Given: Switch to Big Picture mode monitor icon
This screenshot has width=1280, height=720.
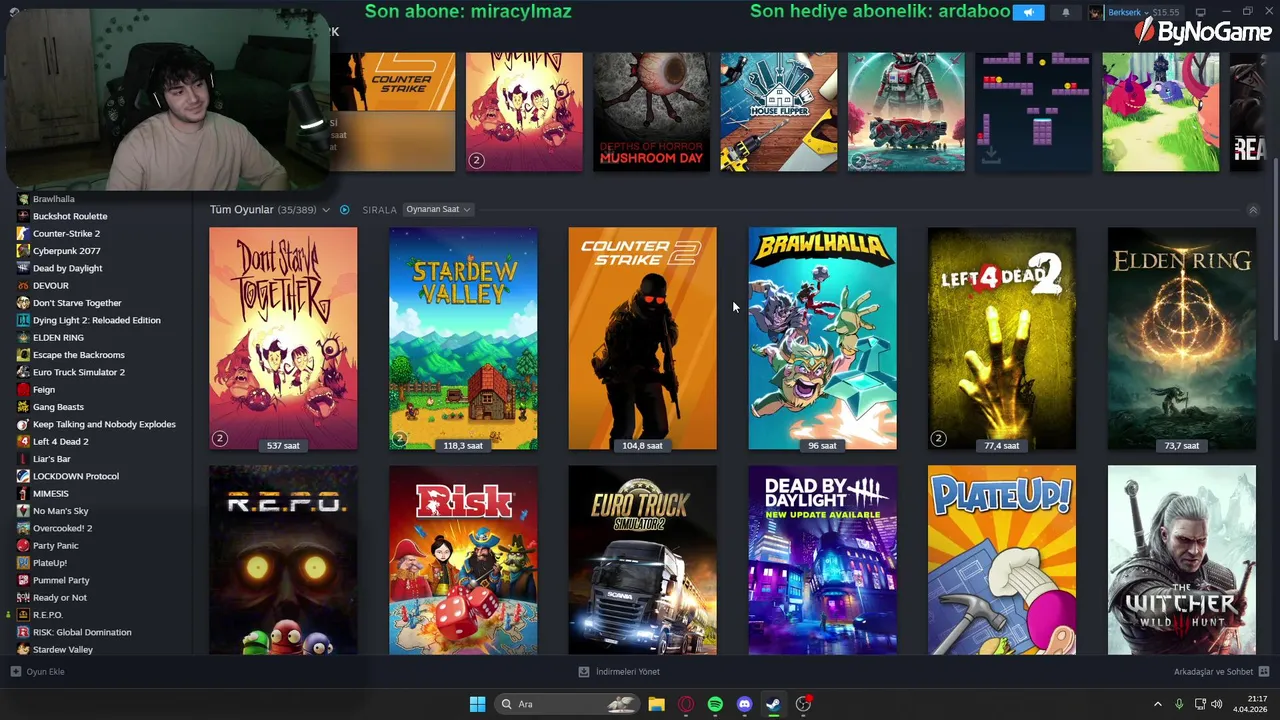Looking at the screenshot, I should point(1201,12).
